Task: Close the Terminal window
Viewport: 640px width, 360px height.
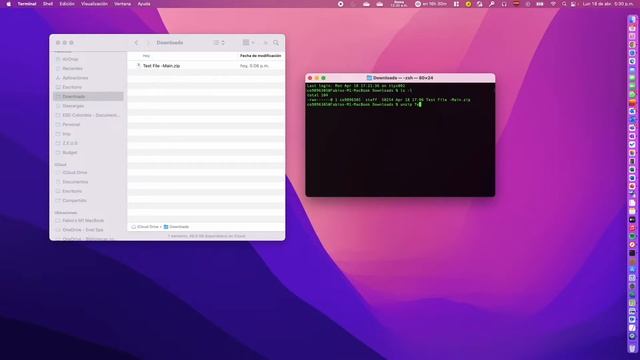Action: tap(310, 78)
